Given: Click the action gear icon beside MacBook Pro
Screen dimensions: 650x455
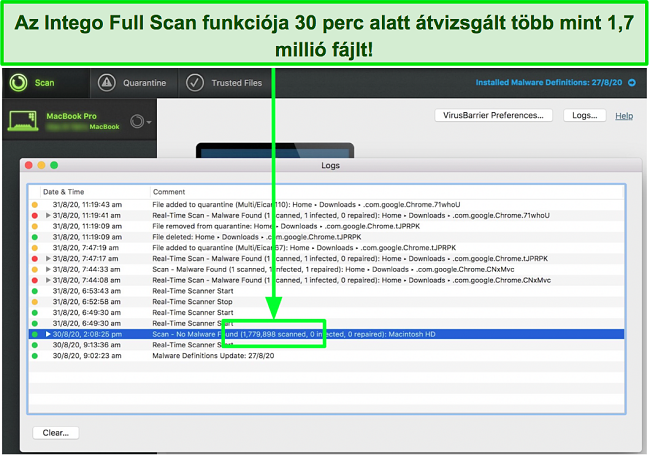Looking at the screenshot, I should [138, 122].
